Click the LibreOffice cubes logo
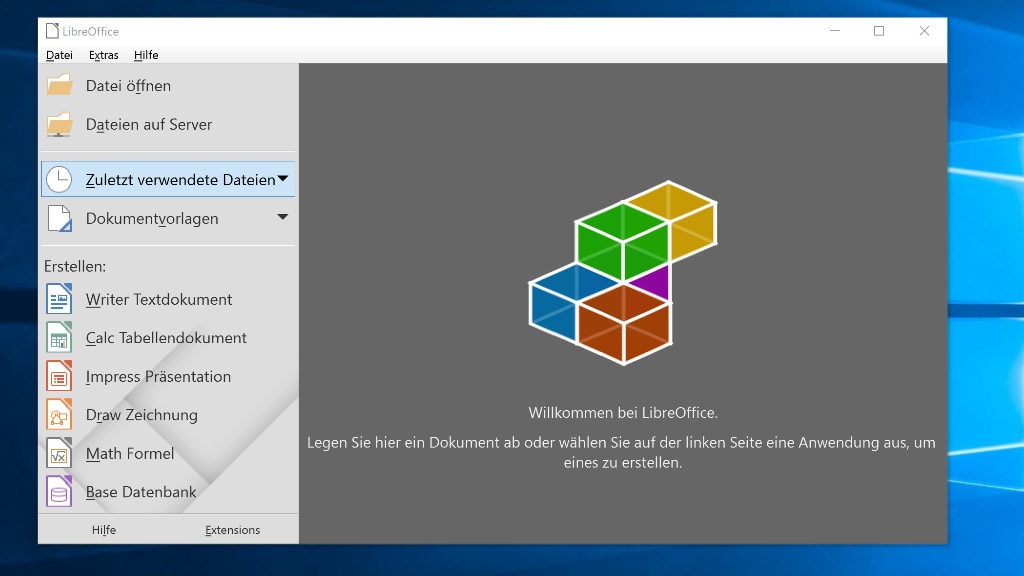This screenshot has height=576, width=1024. click(x=623, y=272)
